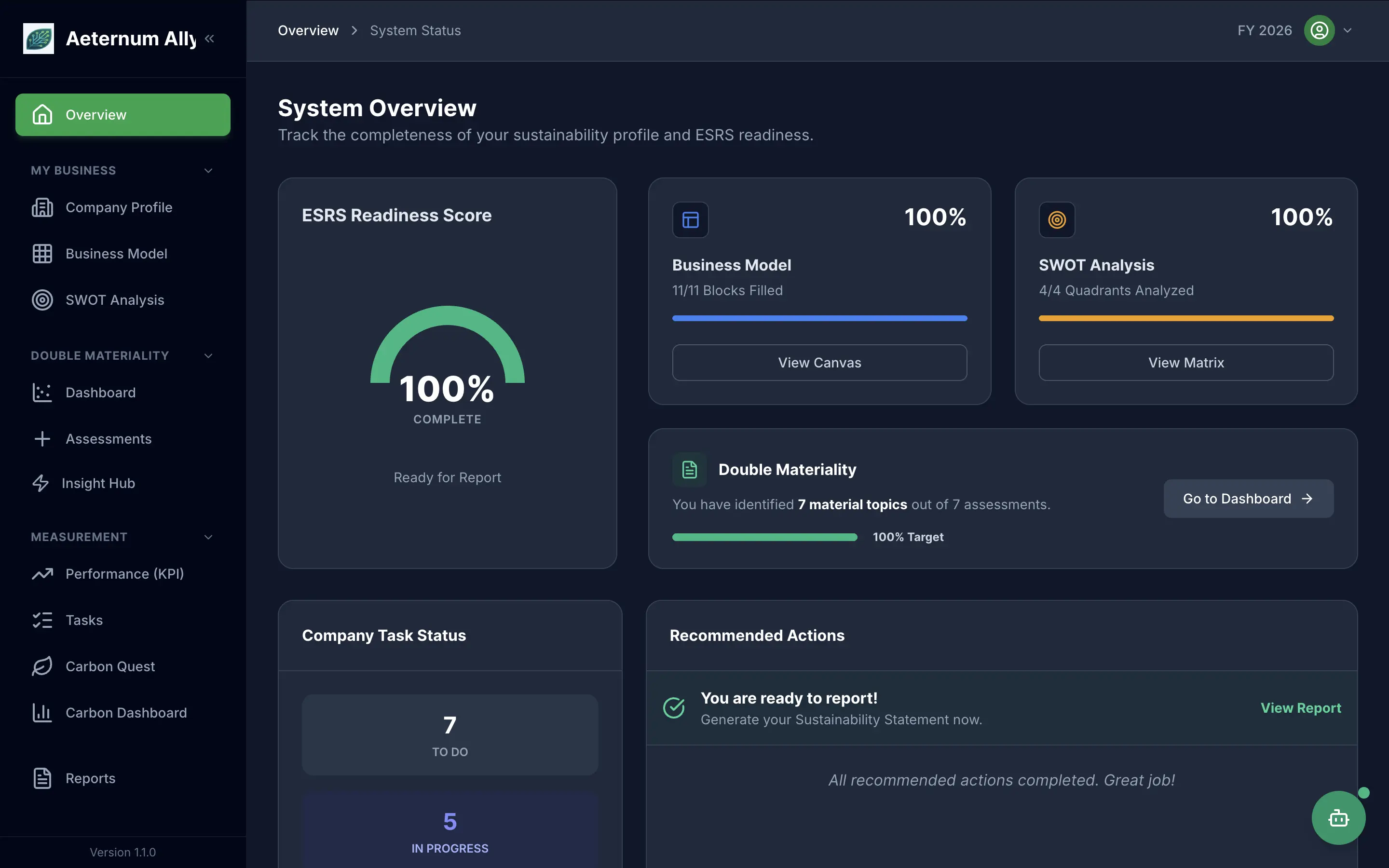Viewport: 1389px width, 868px height.
Task: Go to Business Model in sidebar
Action: pyautogui.click(x=123, y=254)
